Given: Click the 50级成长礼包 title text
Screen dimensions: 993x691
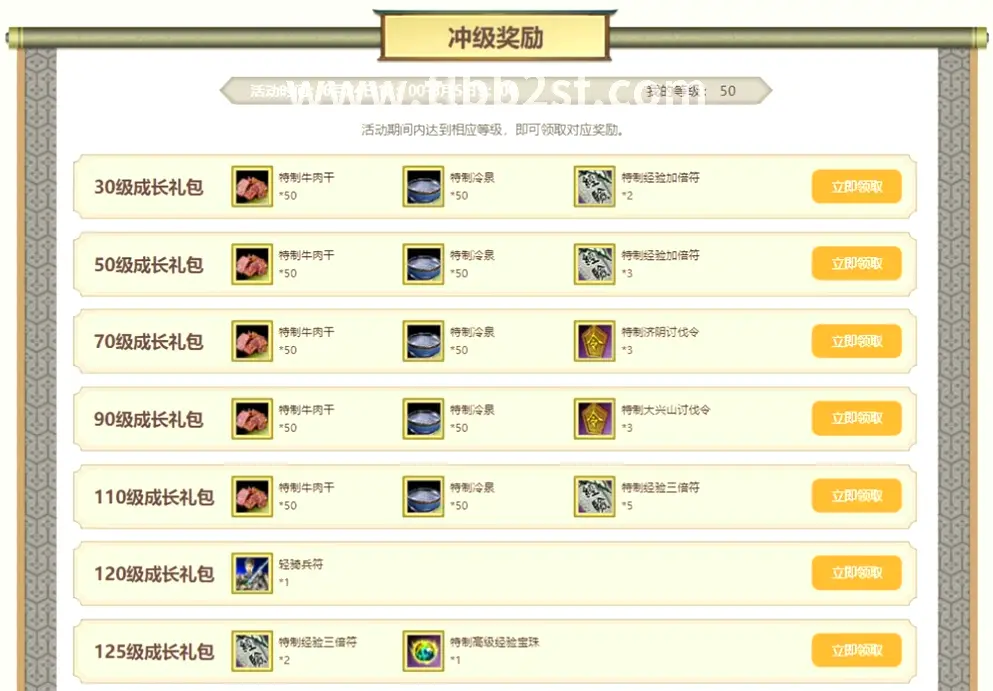Looking at the screenshot, I should coord(149,264).
